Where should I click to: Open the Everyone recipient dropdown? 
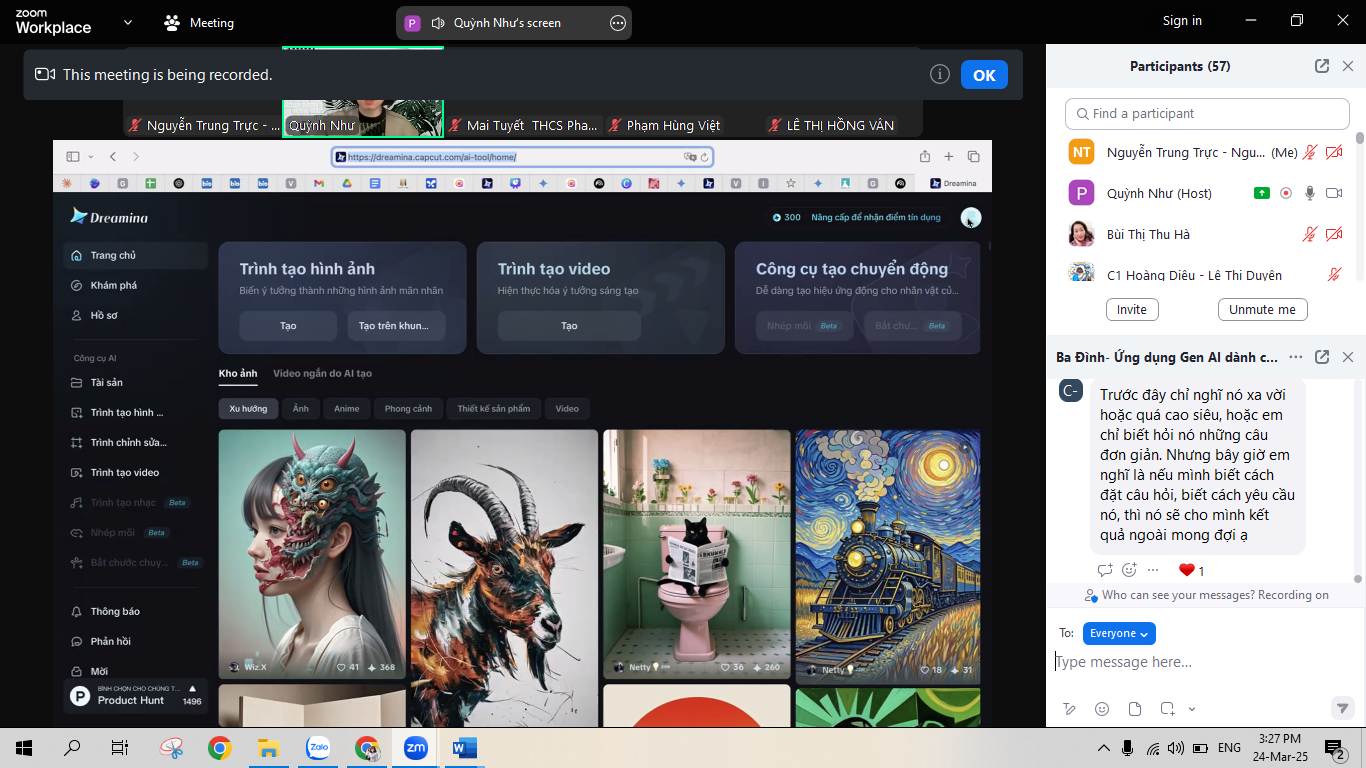click(1119, 633)
